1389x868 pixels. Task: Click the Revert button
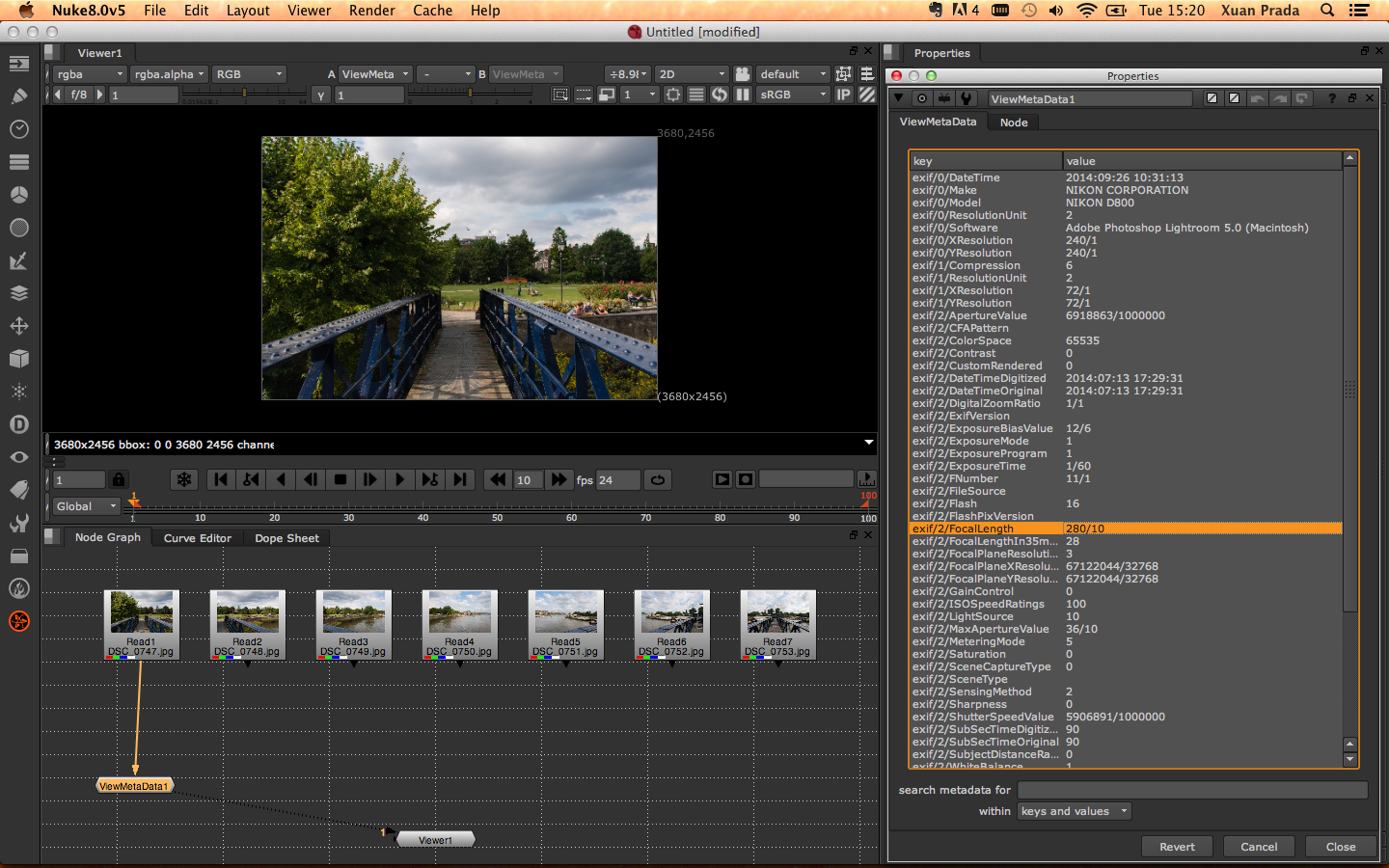point(1177,847)
